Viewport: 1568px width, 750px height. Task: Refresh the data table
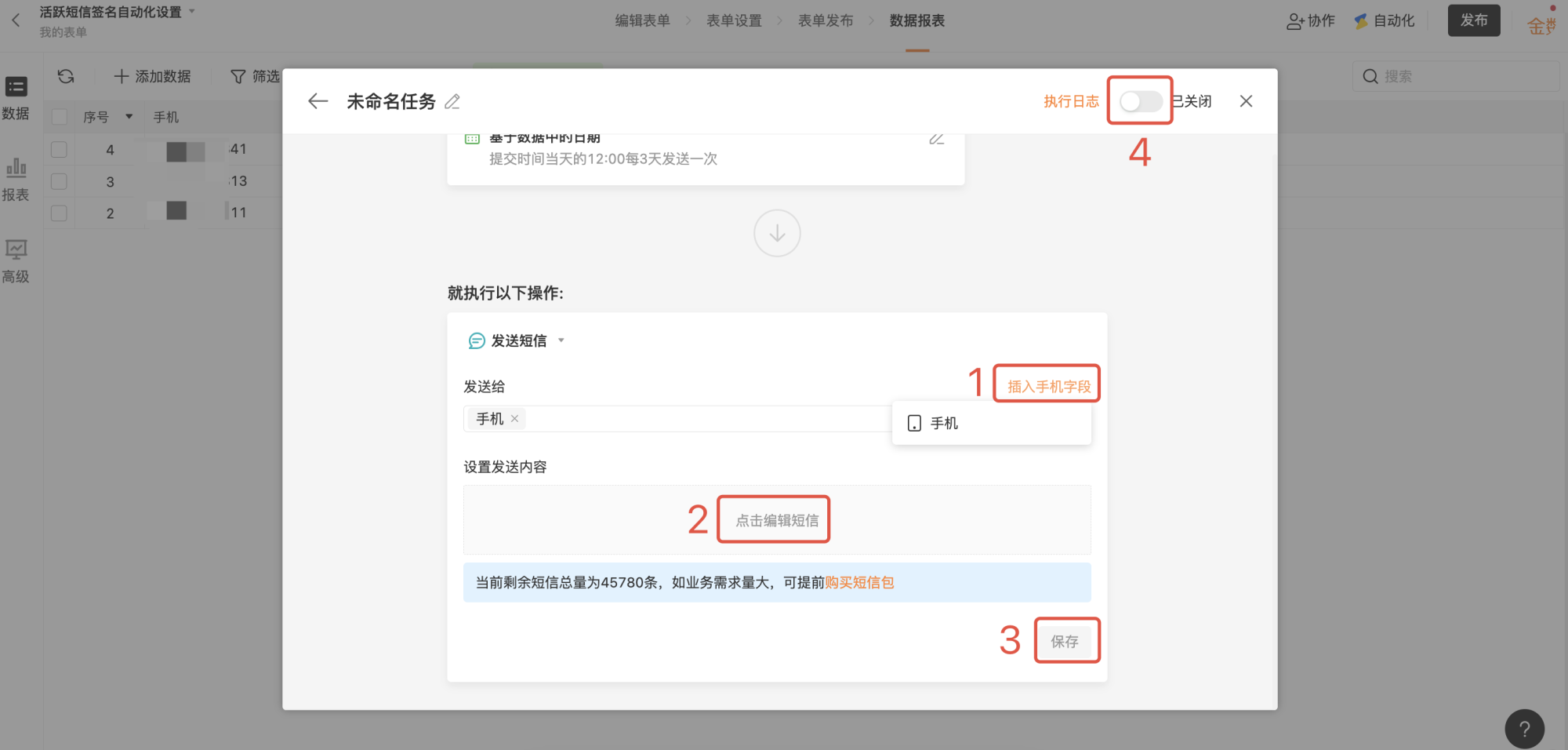click(66, 76)
